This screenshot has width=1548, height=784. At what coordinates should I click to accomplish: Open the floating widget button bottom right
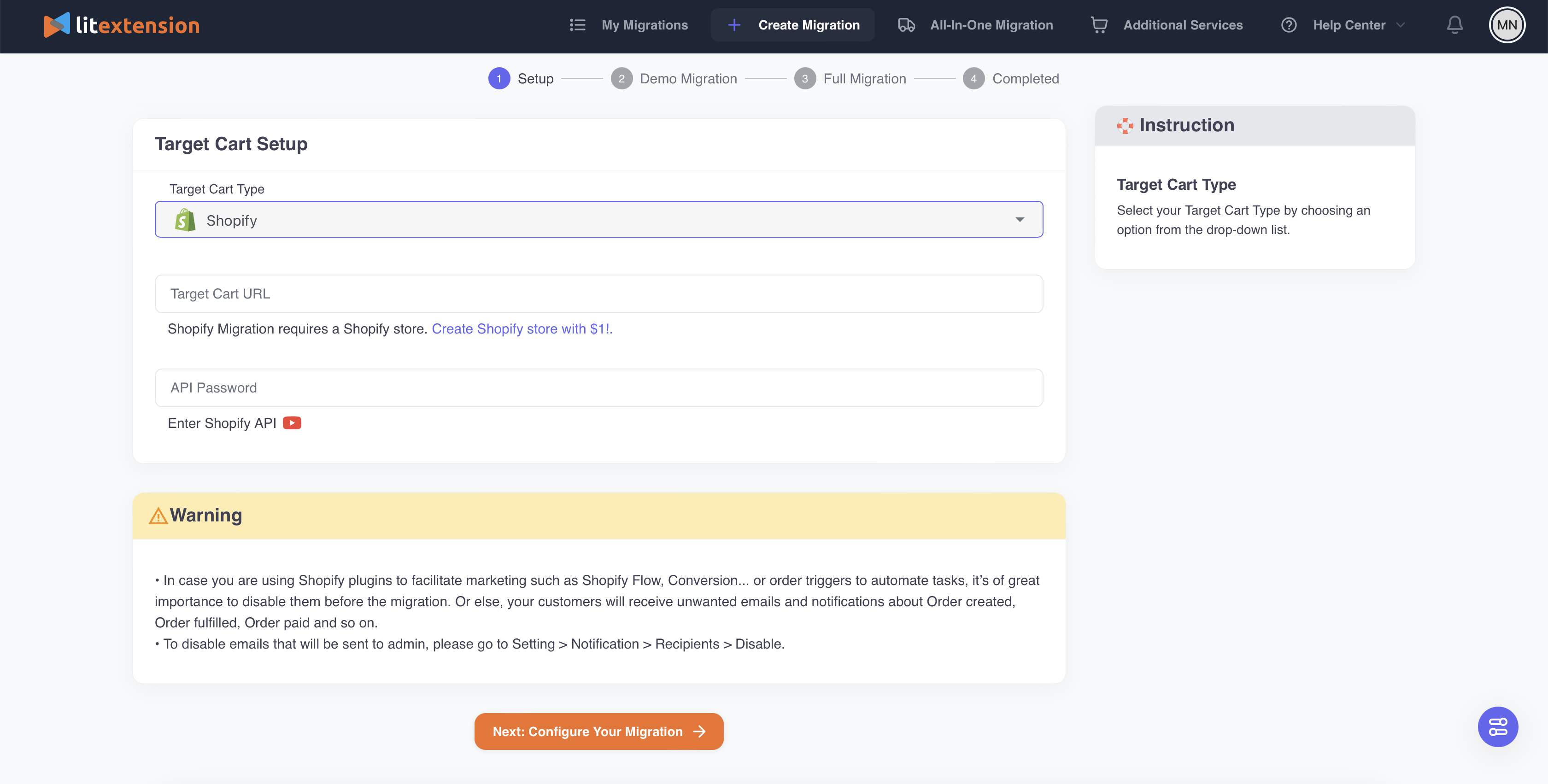point(1498,726)
